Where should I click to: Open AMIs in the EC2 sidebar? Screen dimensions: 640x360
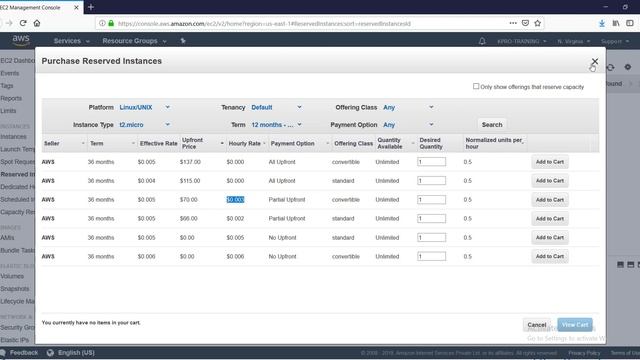tap(7, 238)
